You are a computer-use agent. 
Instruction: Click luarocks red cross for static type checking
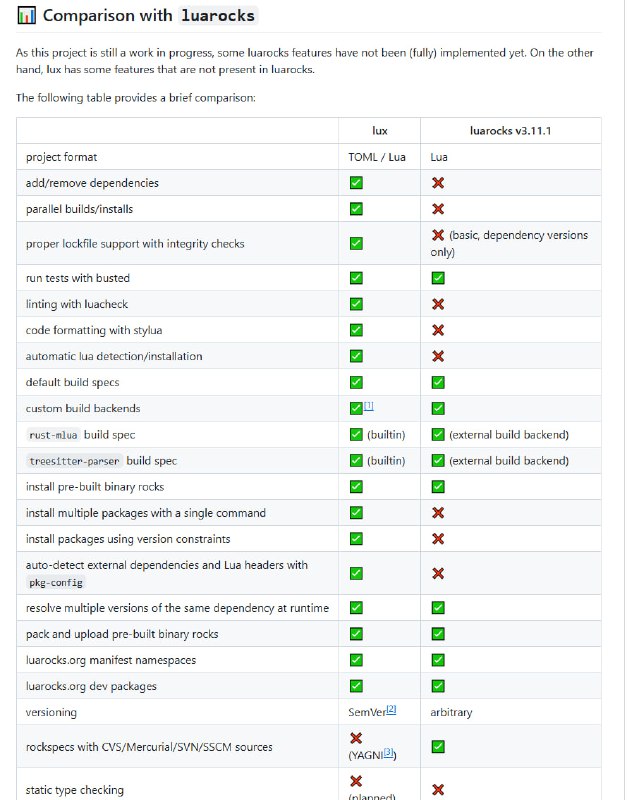pyautogui.click(x=437, y=790)
